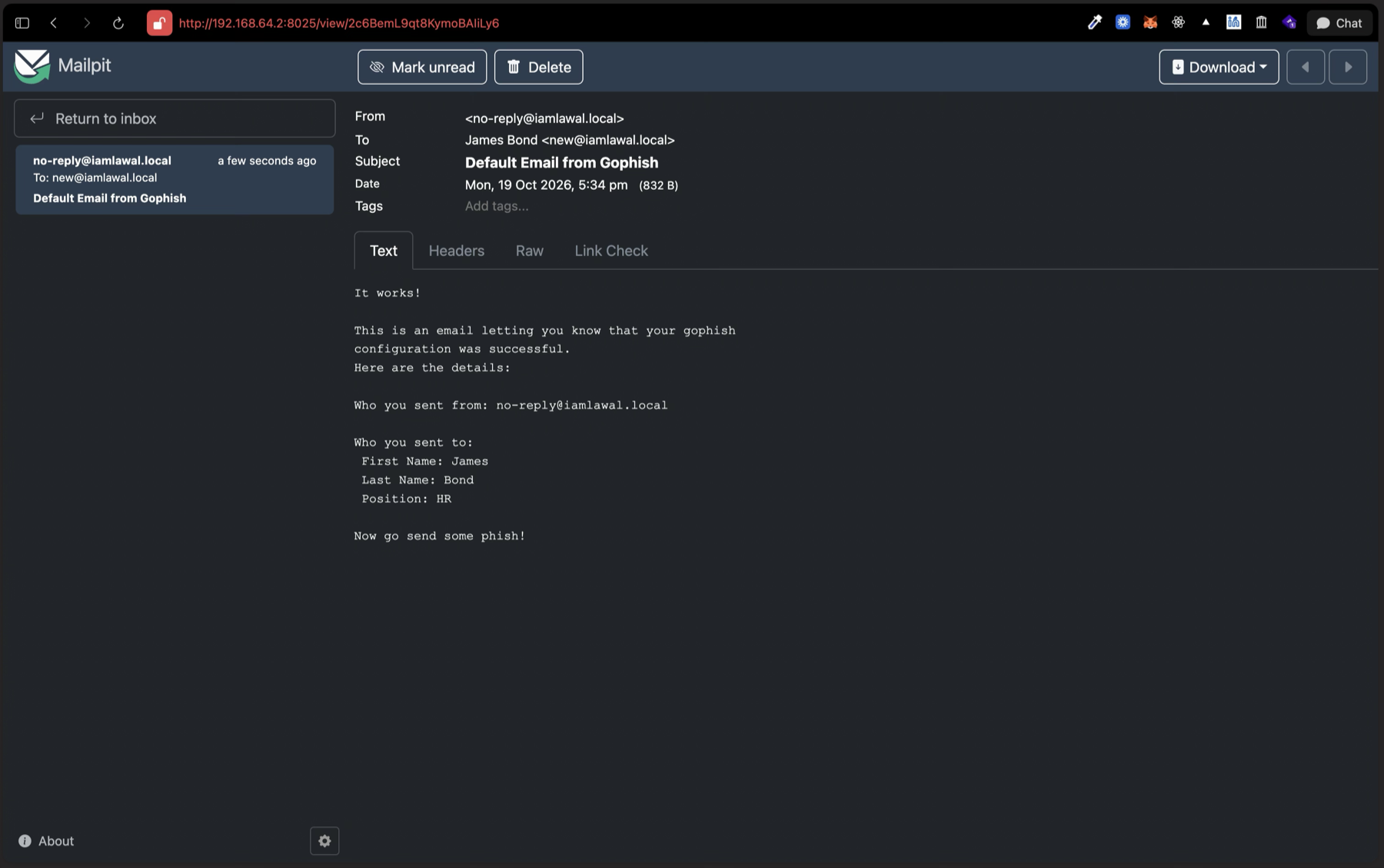This screenshot has height=868, width=1384.
Task: Delete the current email
Action: pyautogui.click(x=538, y=67)
